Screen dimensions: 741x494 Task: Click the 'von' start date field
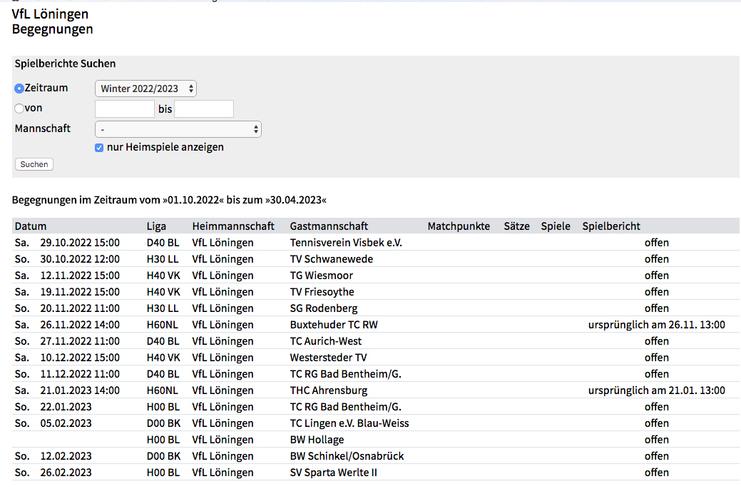click(124, 109)
